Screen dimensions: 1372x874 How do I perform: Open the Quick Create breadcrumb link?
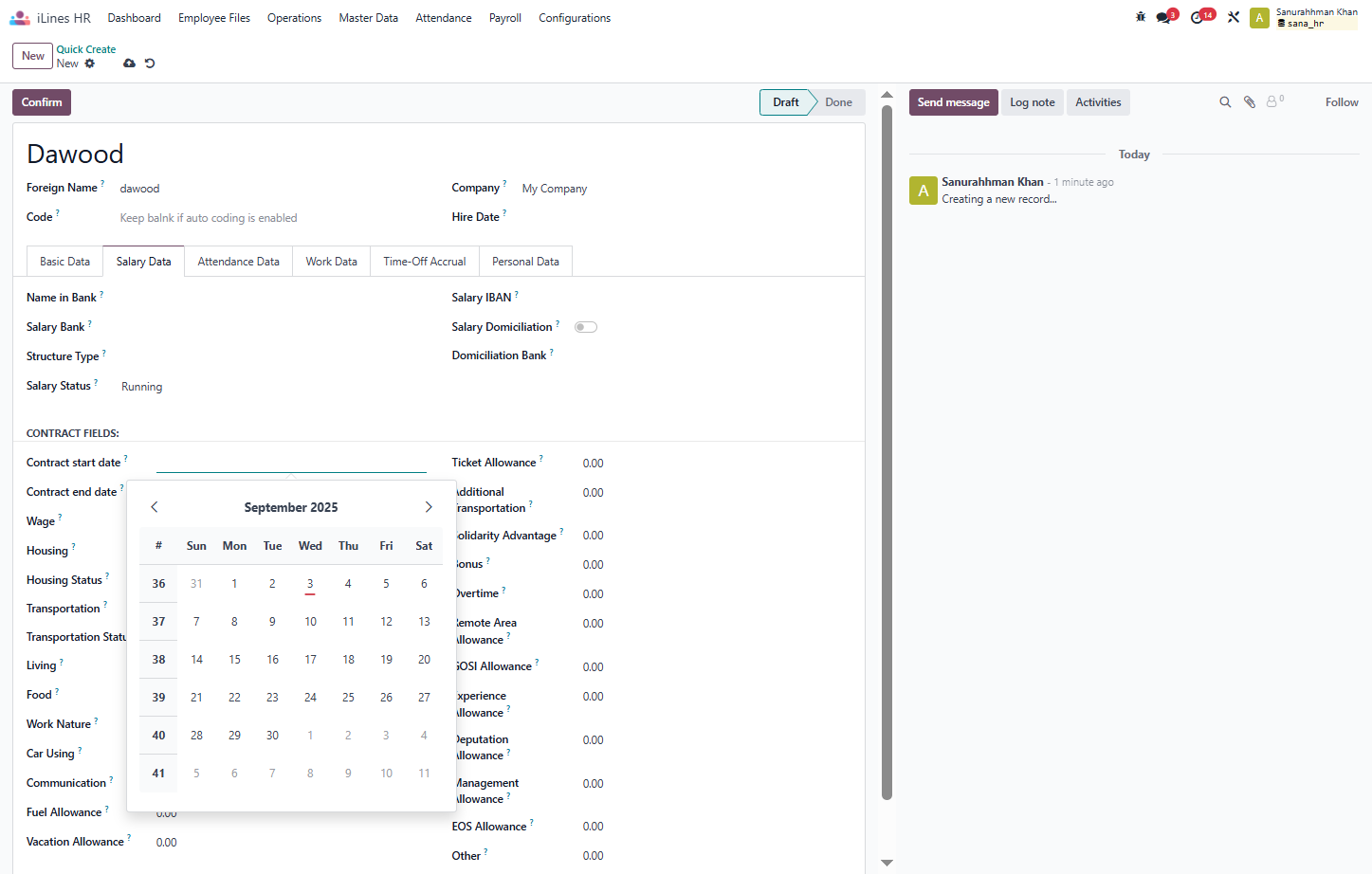tap(86, 49)
